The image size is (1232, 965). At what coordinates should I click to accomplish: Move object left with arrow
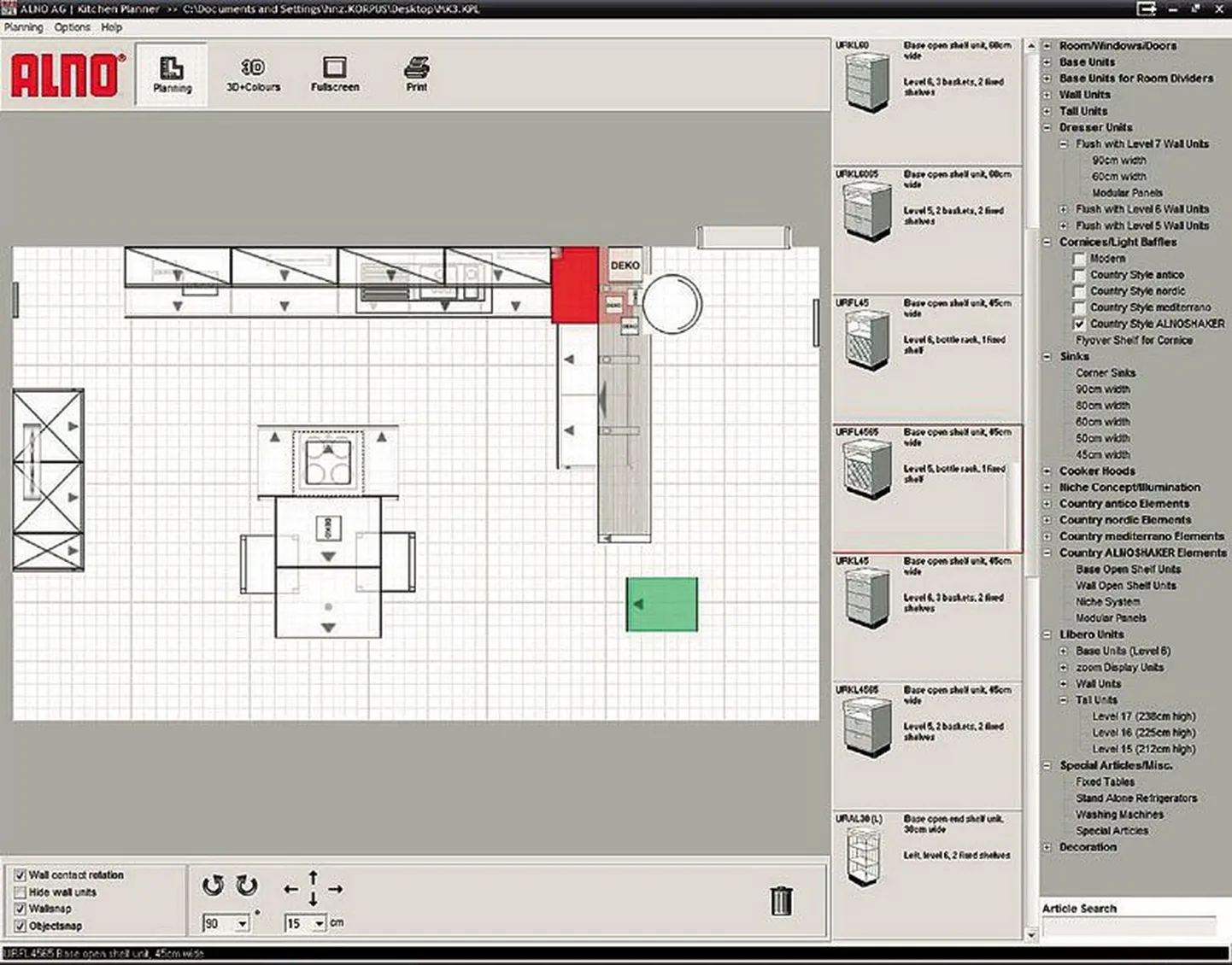pos(290,889)
